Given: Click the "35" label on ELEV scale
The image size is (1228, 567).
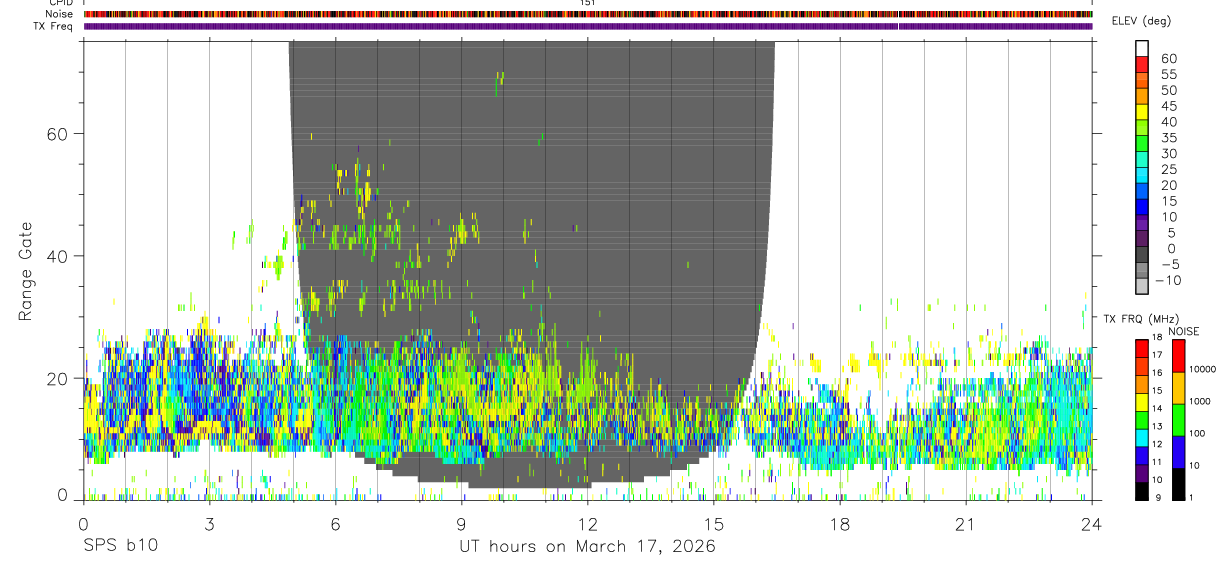Looking at the screenshot, I should [1168, 138].
